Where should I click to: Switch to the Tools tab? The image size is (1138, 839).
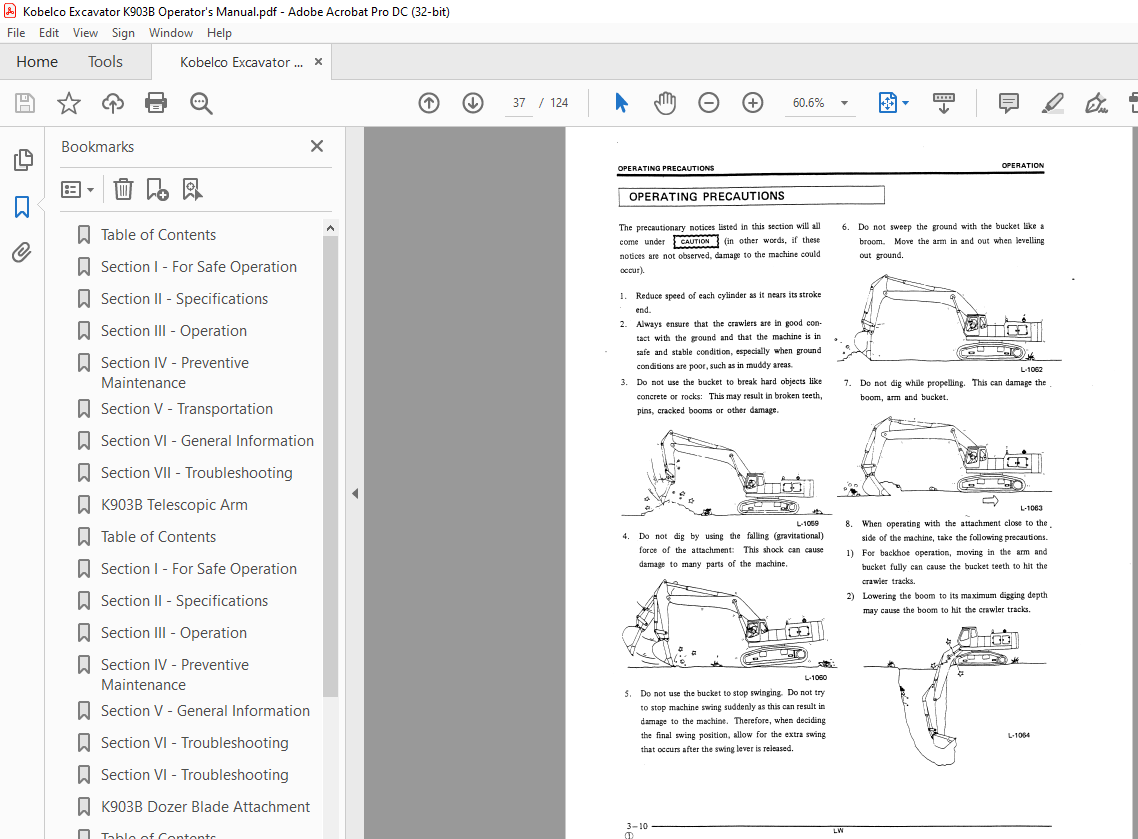(x=105, y=62)
